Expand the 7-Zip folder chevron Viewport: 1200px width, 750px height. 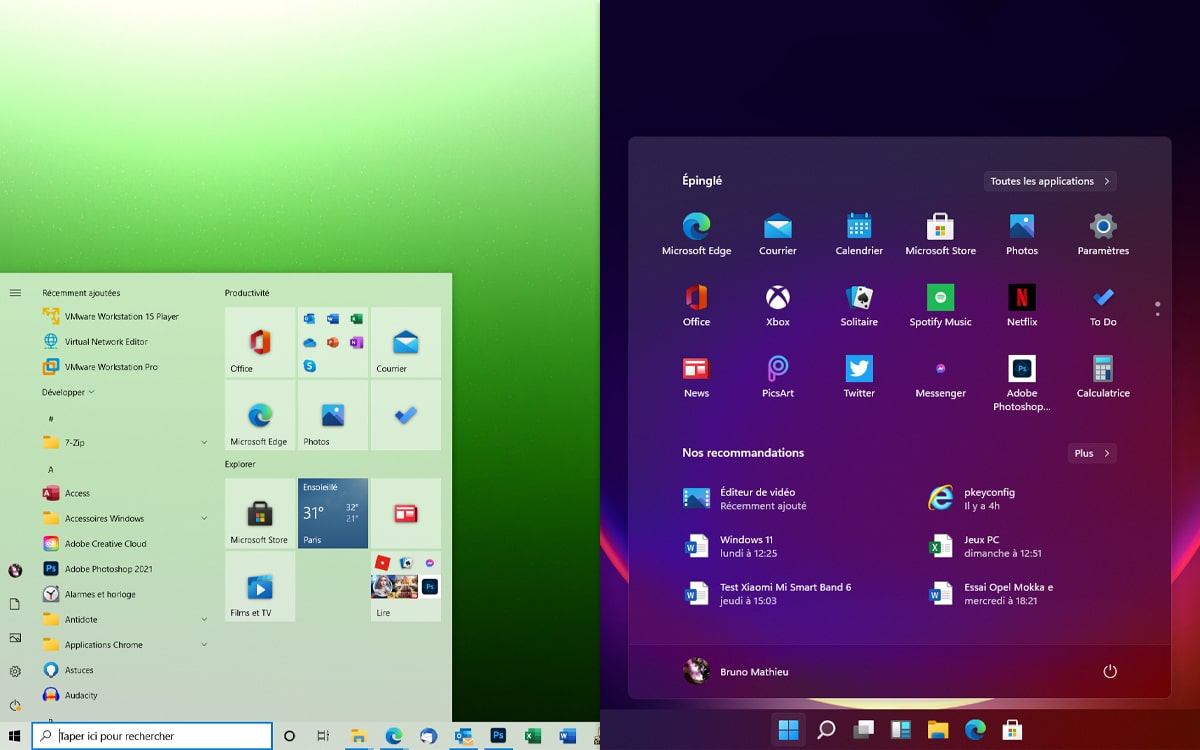tap(204, 442)
